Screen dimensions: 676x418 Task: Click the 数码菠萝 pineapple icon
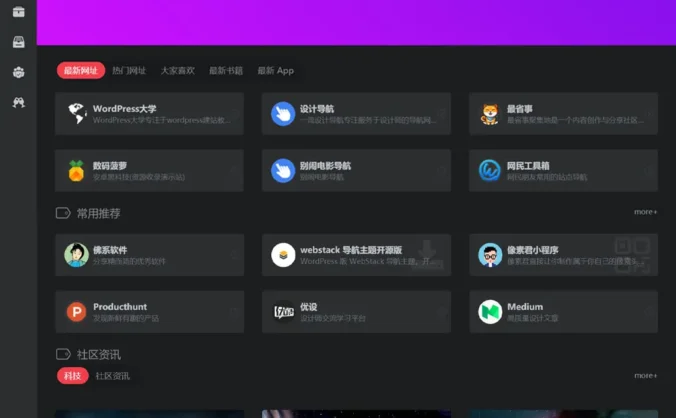(x=76, y=171)
